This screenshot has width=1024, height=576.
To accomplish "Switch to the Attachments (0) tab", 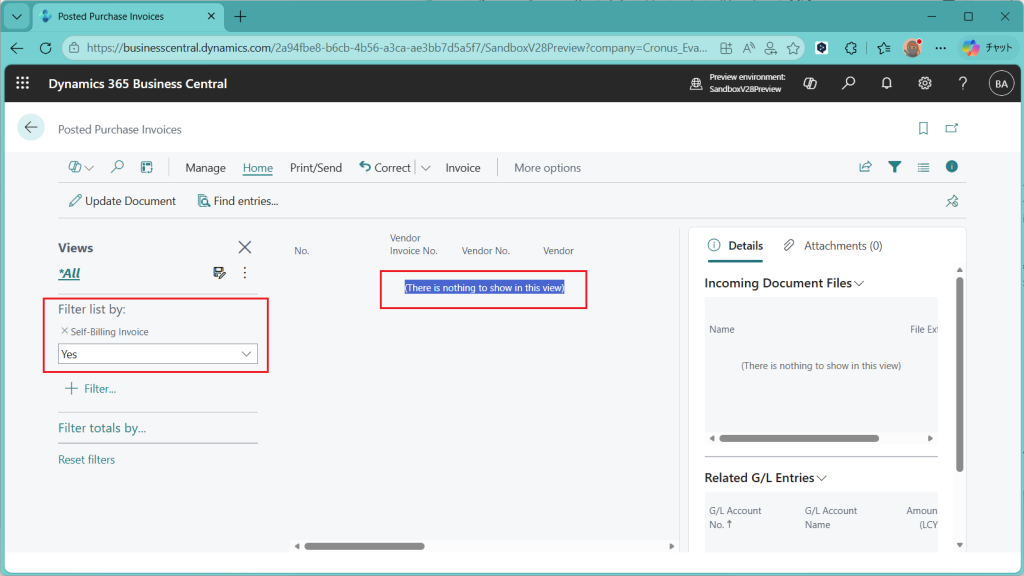I will (x=833, y=245).
